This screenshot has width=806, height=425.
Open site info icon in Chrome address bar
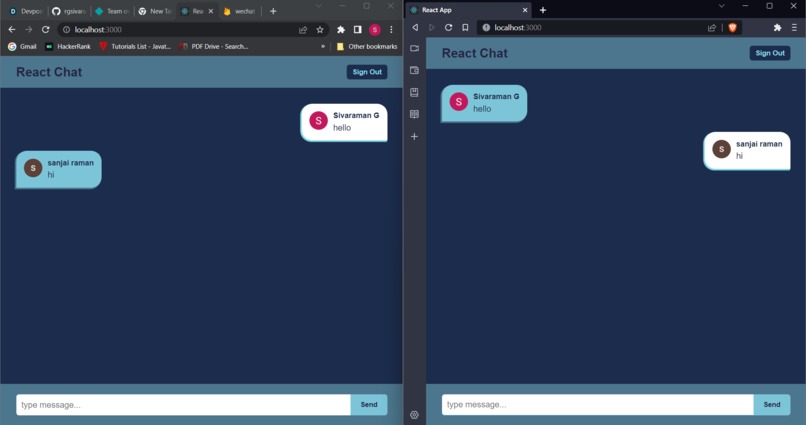(x=66, y=30)
